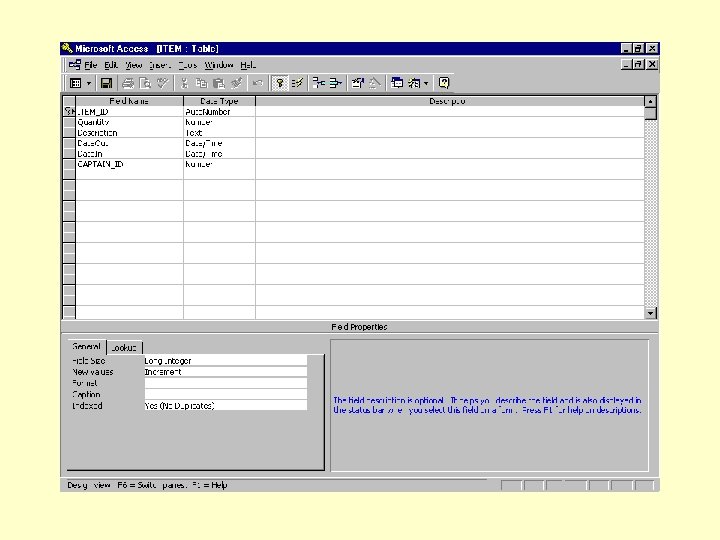Click the Office Assistant help icon

(x=444, y=83)
